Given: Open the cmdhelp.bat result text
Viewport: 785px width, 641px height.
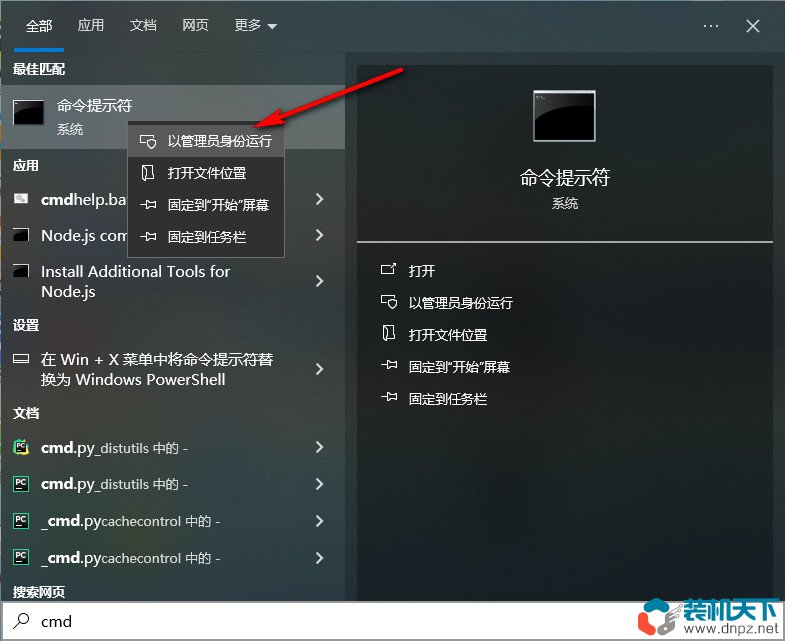Looking at the screenshot, I should point(84,199).
